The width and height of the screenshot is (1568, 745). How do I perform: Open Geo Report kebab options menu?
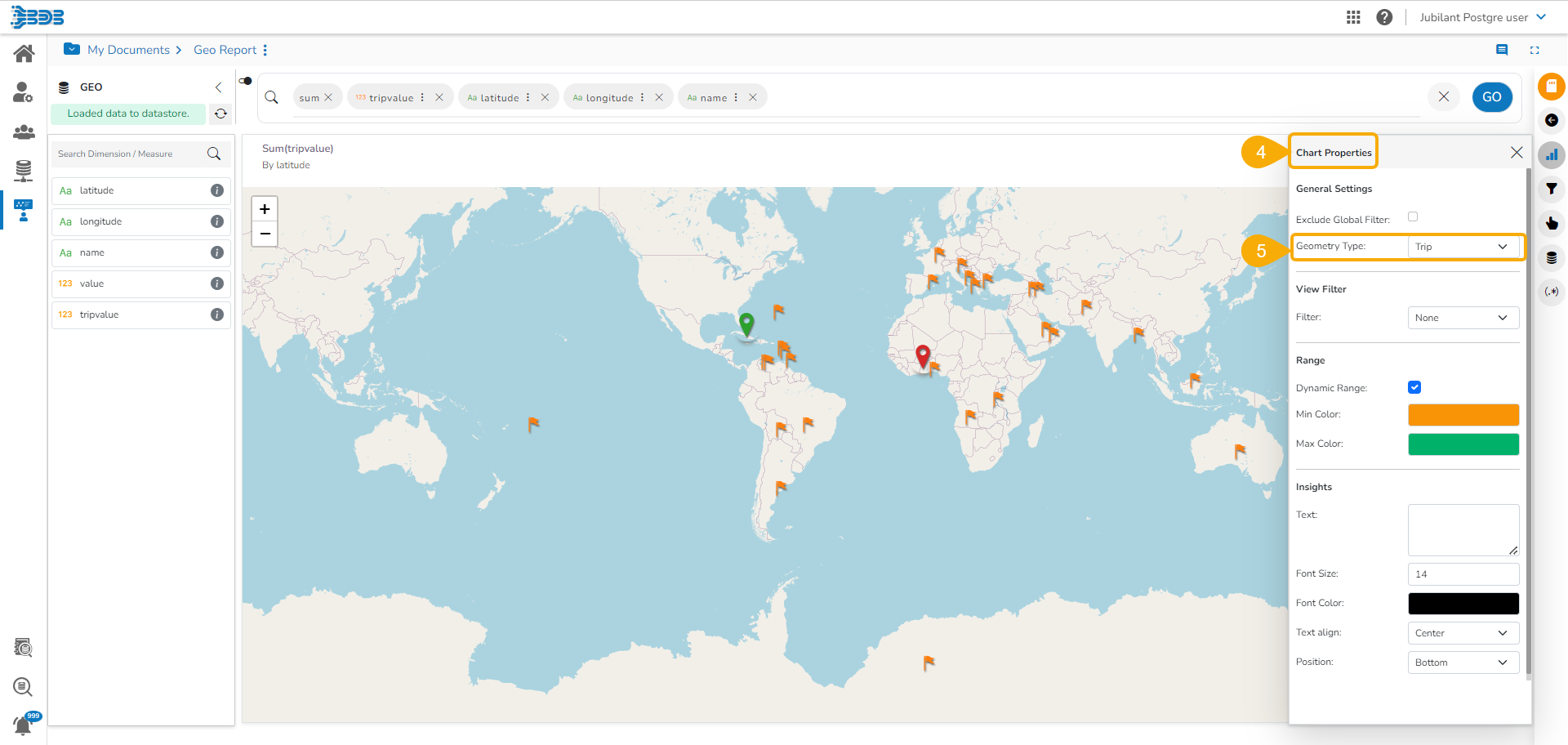click(x=265, y=50)
